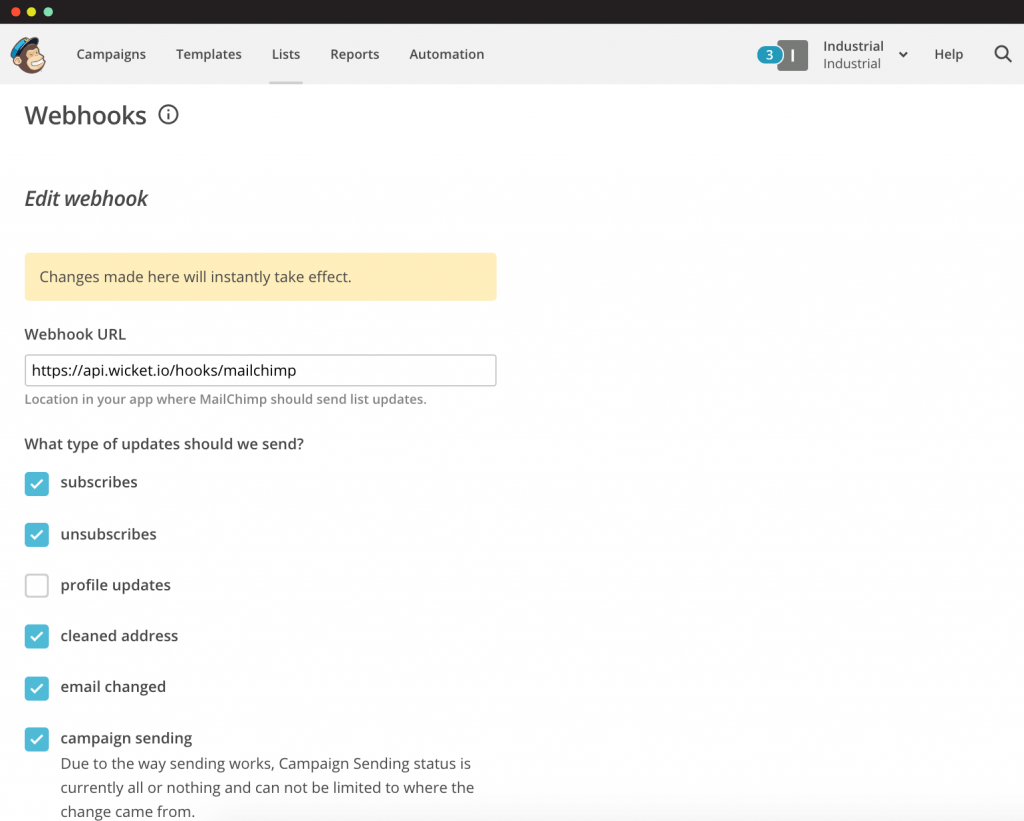
Task: Click the 'cleaned address' label text
Action: (120, 636)
